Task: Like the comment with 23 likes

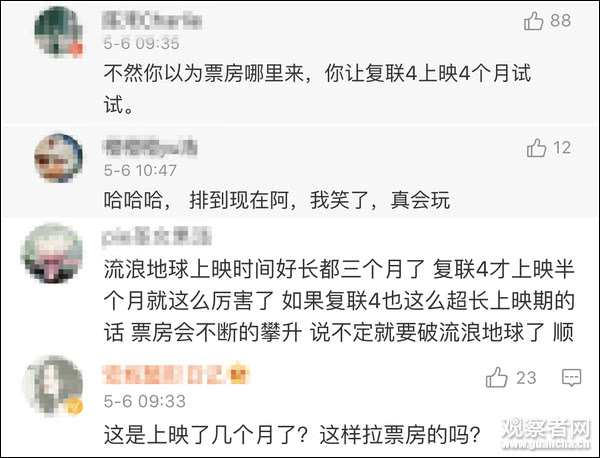Action: tap(497, 378)
